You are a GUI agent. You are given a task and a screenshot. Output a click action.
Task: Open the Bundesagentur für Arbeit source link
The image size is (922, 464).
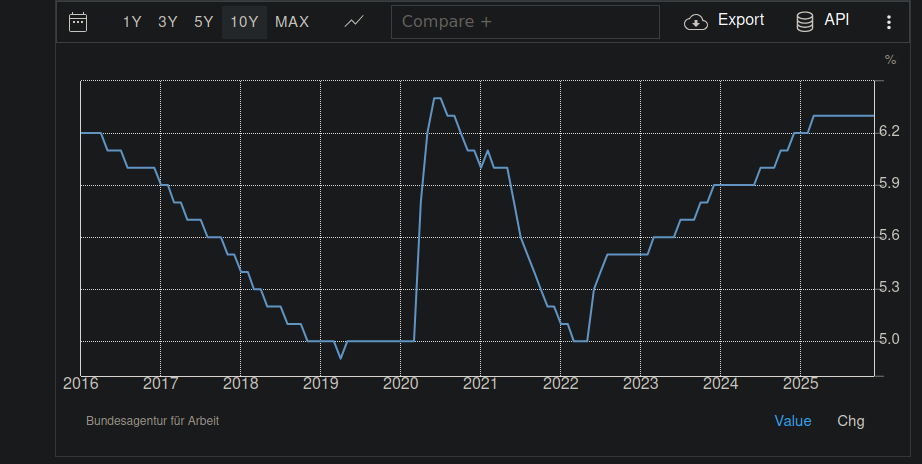[152, 421]
